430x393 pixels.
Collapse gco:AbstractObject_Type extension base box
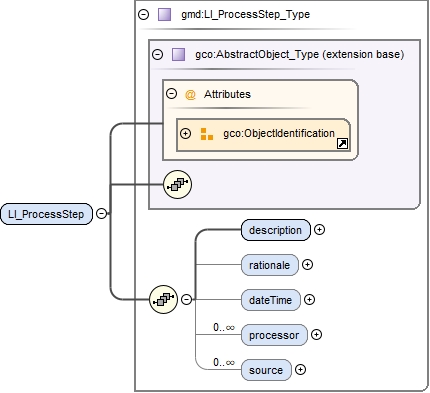pyautogui.click(x=157, y=54)
